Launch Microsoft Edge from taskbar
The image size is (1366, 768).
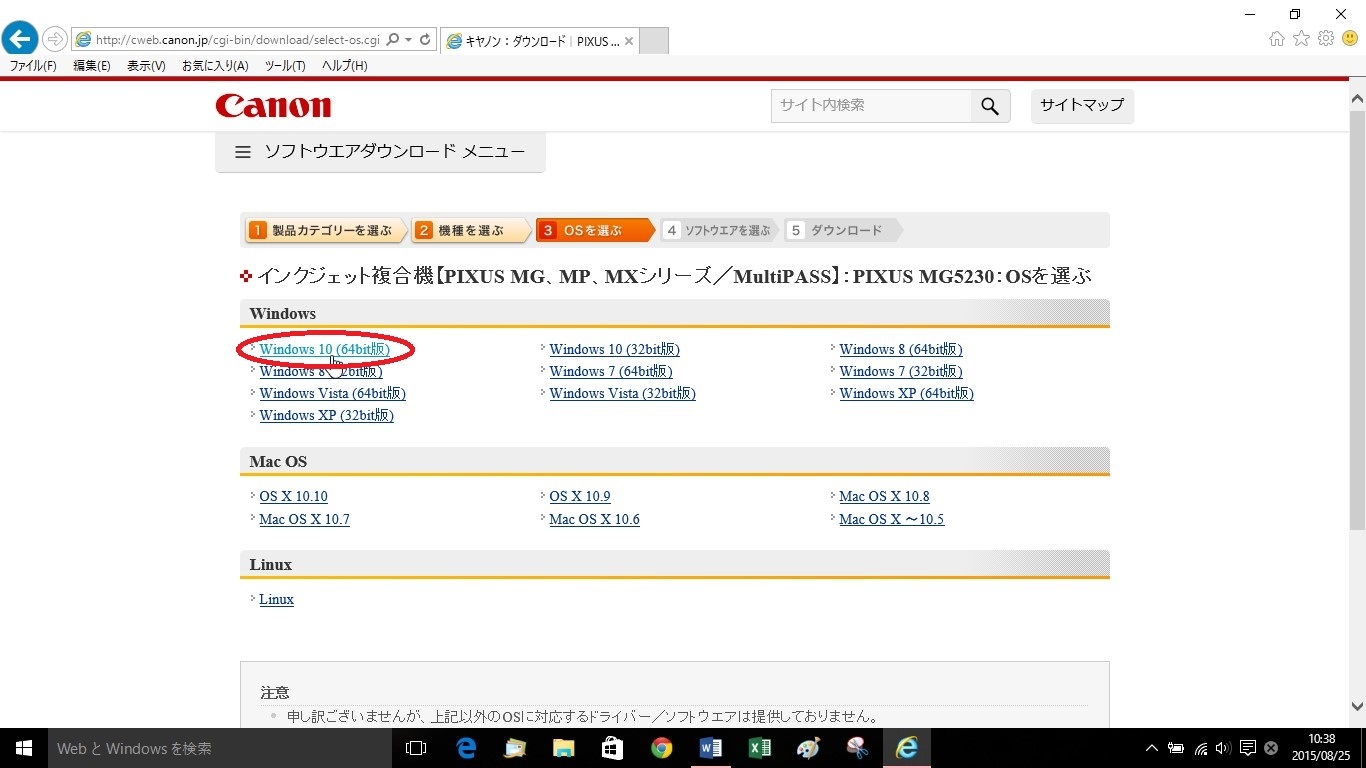pyautogui.click(x=465, y=748)
